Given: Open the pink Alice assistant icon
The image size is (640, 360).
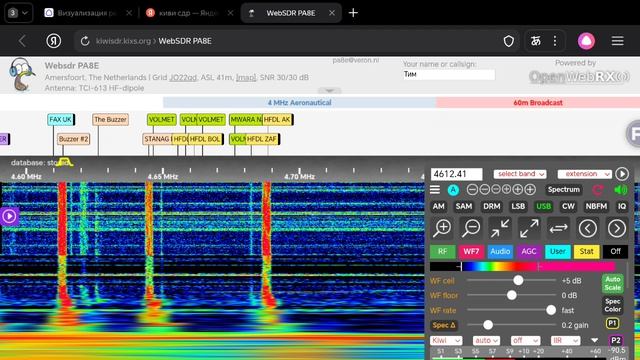Looking at the screenshot, I should coord(586,41).
